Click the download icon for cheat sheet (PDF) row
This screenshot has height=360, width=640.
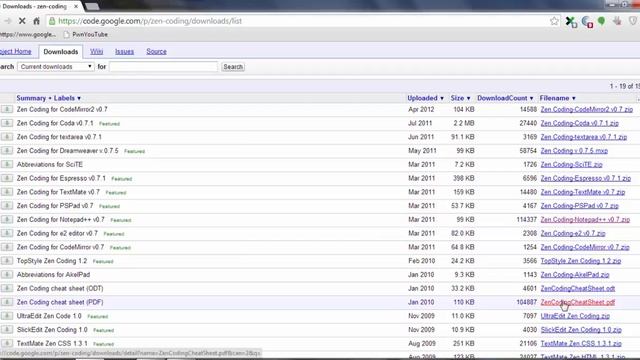(x=7, y=302)
